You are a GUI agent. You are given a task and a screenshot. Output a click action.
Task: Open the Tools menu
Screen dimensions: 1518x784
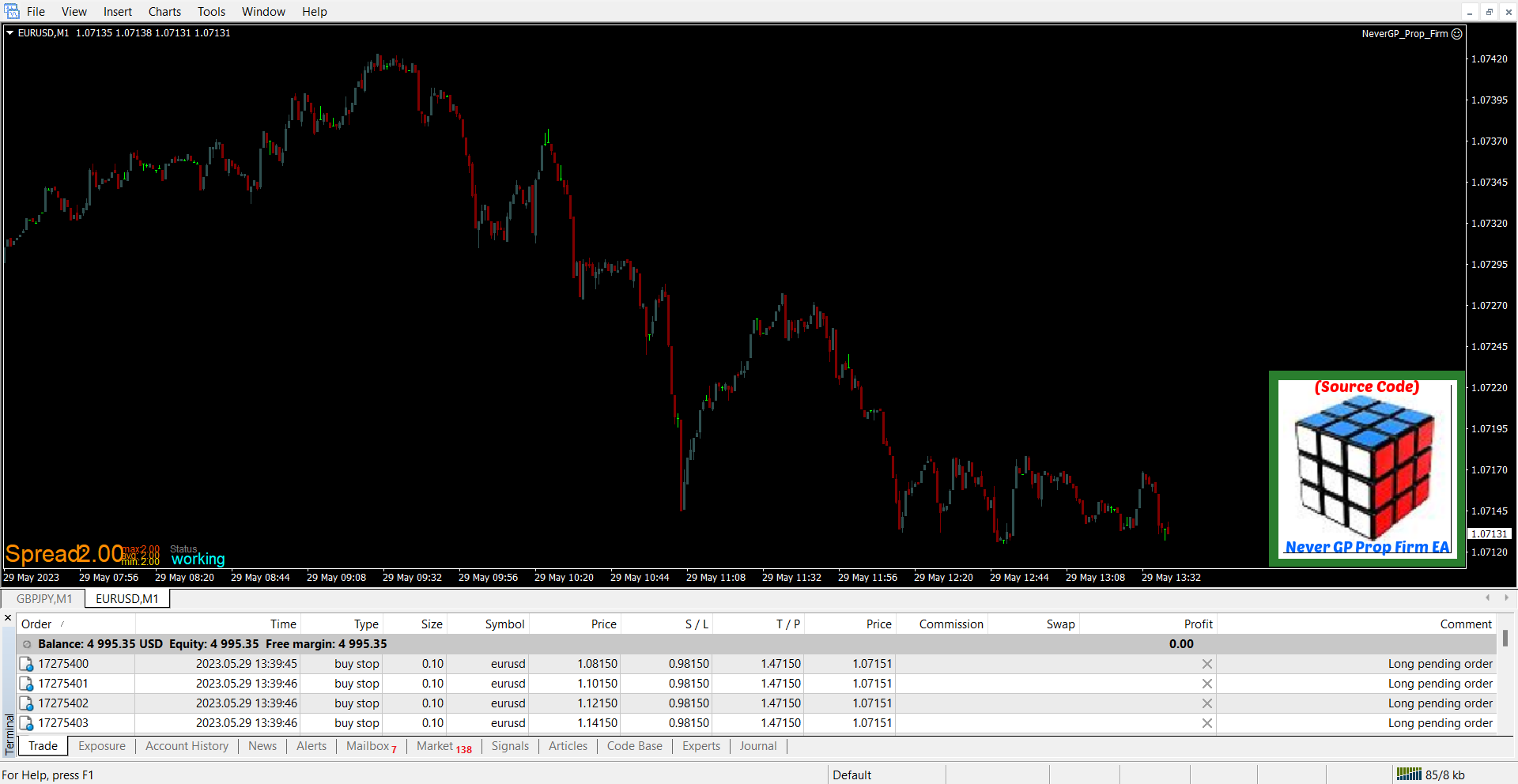point(211,12)
